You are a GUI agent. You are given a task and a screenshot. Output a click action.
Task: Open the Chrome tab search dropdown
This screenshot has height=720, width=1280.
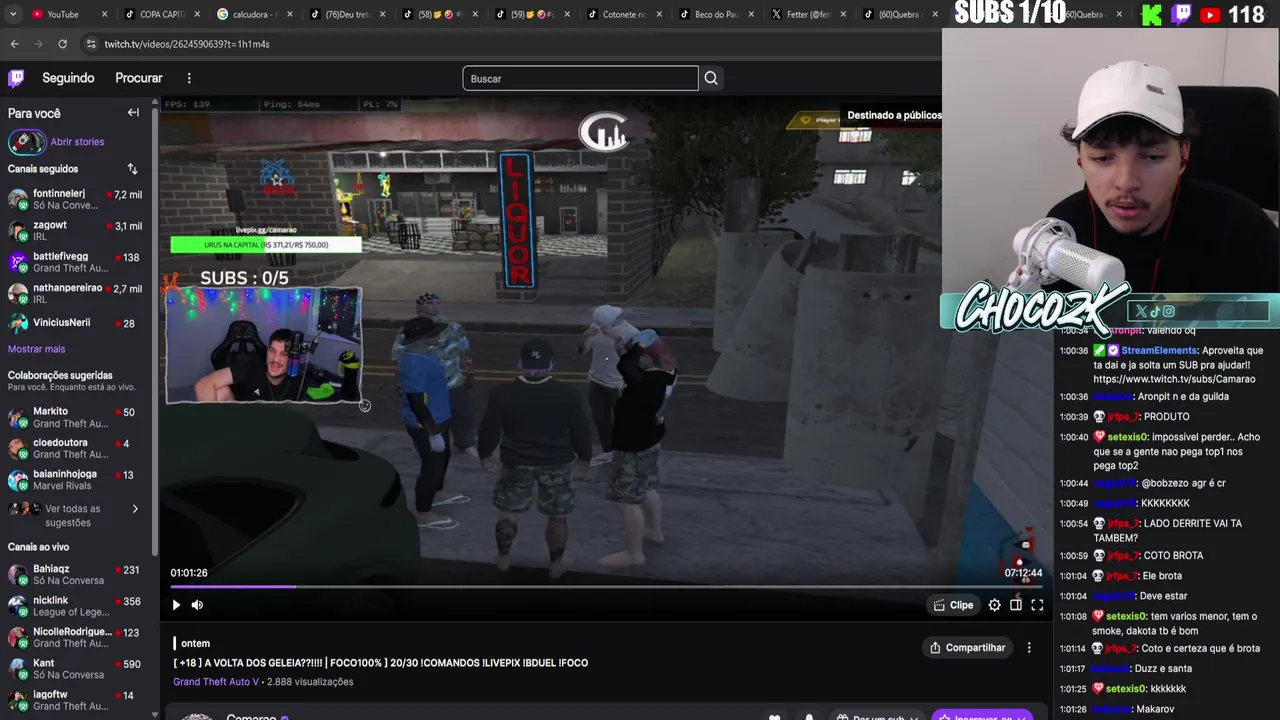[x=15, y=14]
